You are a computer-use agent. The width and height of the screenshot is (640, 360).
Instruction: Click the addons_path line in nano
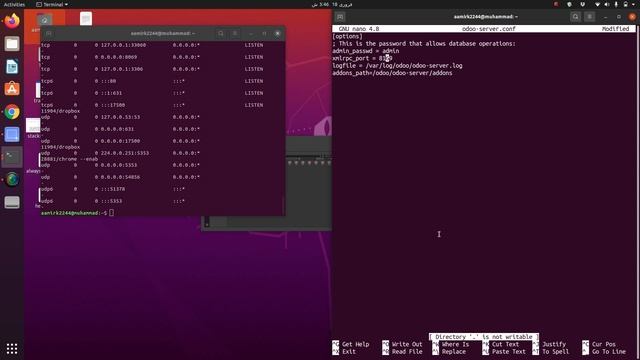coord(392,73)
